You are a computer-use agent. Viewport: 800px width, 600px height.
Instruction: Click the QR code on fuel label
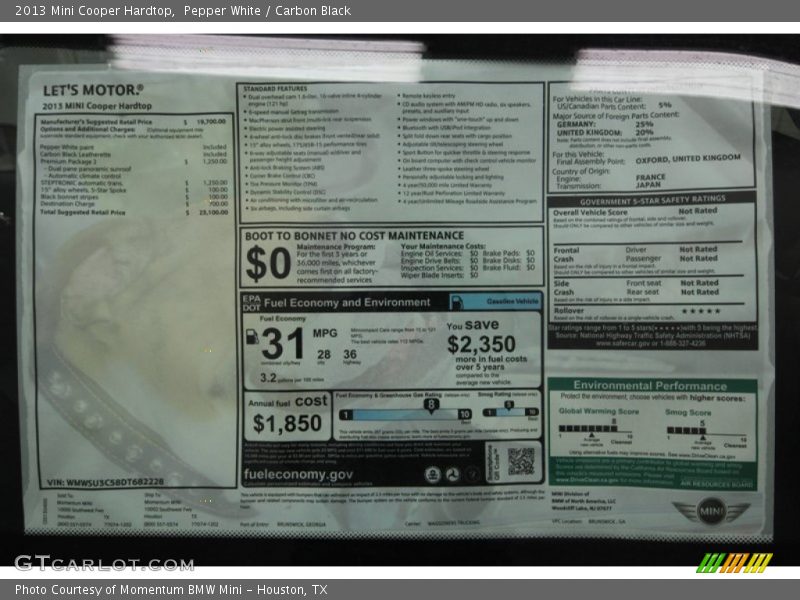[520, 460]
